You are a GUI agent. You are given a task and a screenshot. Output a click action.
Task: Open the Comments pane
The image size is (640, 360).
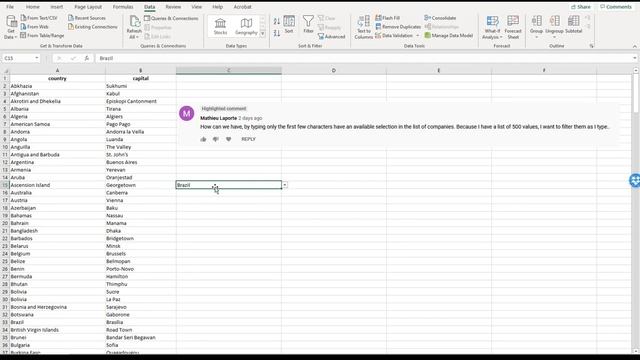(x=616, y=7)
